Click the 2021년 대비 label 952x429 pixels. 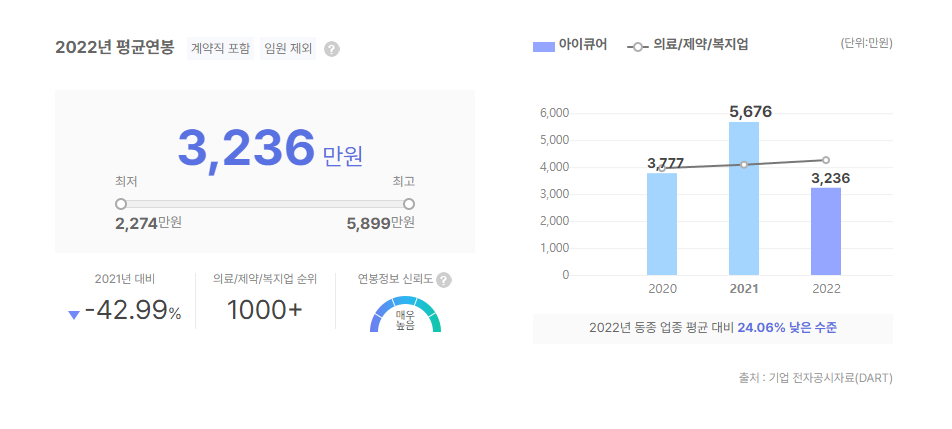(x=125, y=279)
